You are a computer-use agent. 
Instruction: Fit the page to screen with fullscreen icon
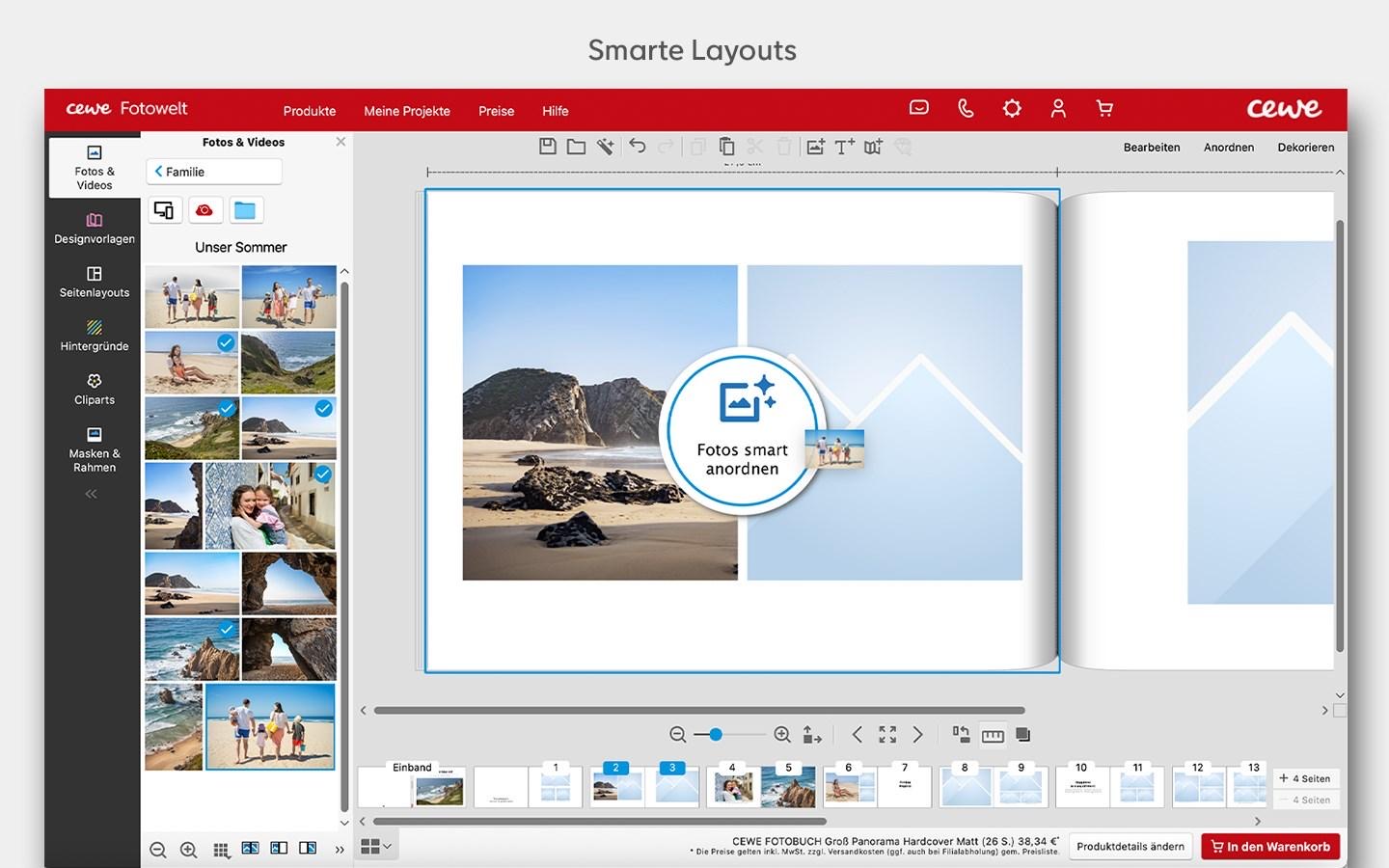pyautogui.click(x=887, y=735)
